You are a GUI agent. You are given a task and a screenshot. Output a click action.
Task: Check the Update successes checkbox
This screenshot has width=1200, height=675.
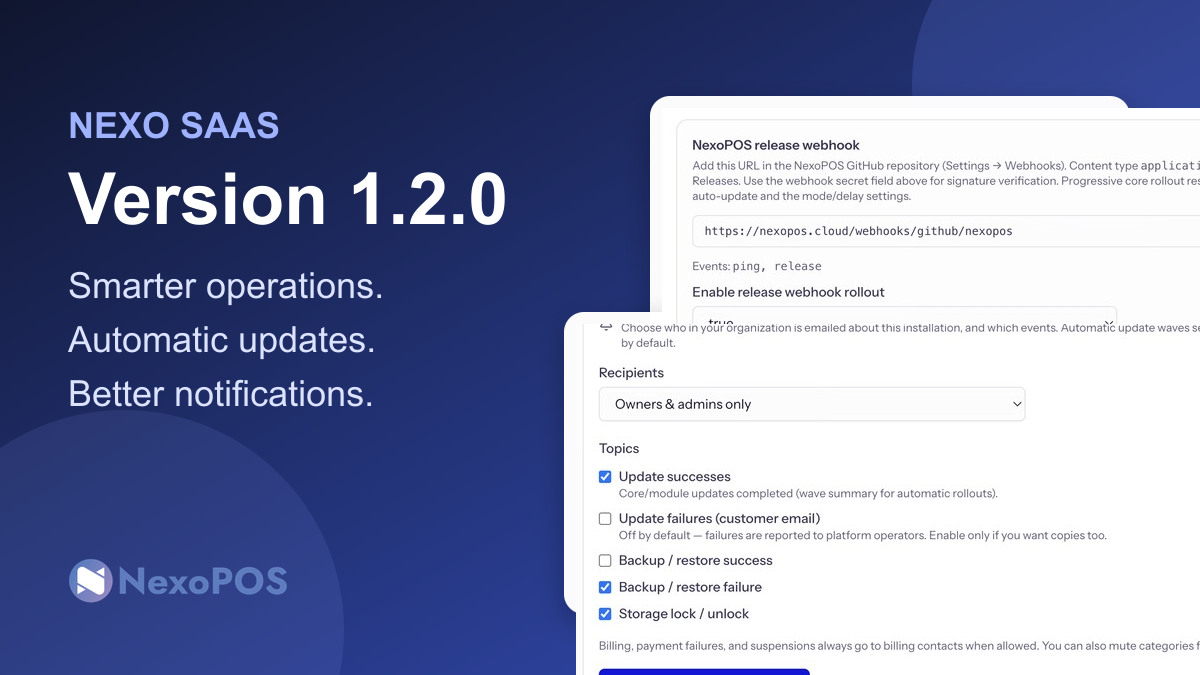point(605,477)
